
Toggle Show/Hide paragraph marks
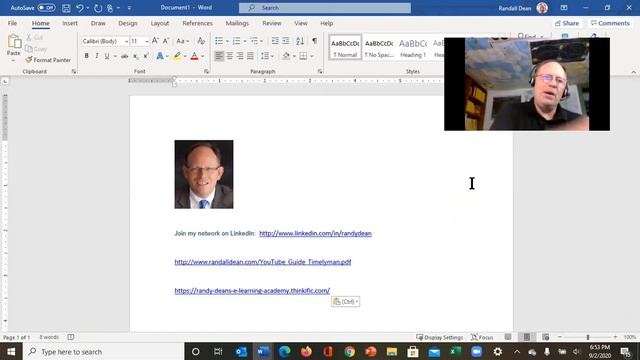pyautogui.click(x=314, y=41)
